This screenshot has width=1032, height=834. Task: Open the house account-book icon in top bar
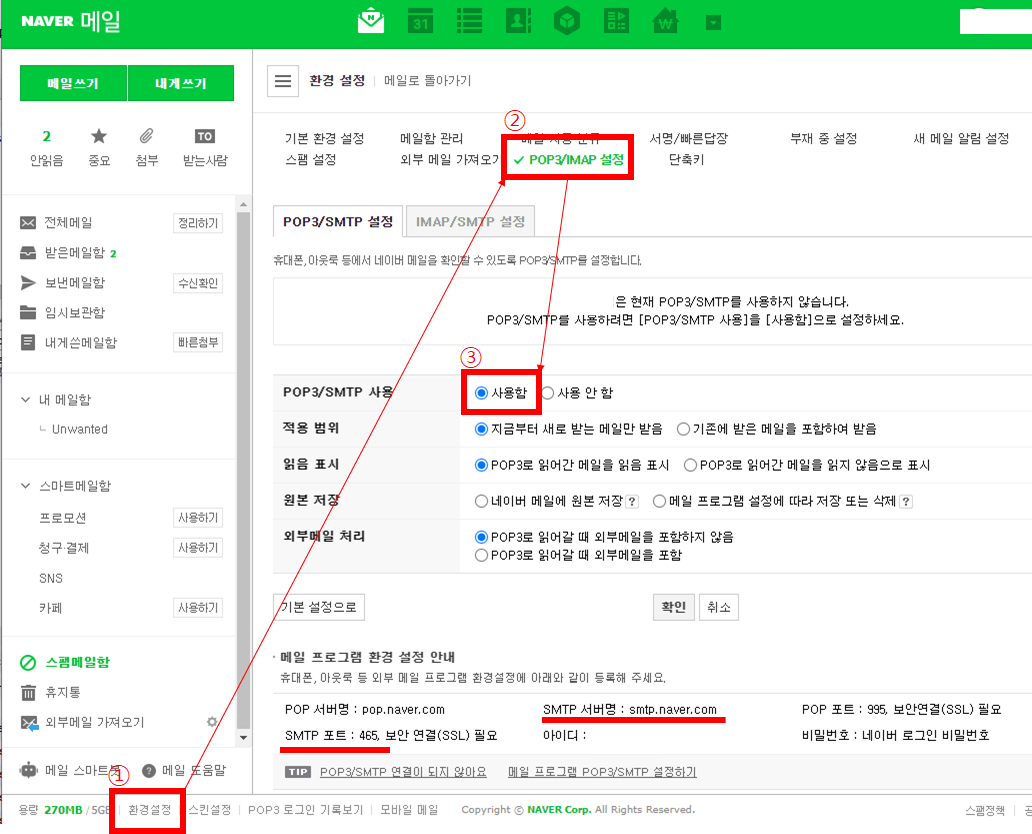[x=665, y=20]
